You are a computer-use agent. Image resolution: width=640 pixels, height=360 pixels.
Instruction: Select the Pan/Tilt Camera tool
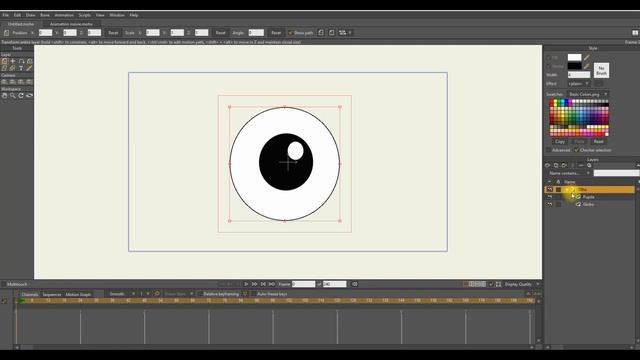coord(29,82)
